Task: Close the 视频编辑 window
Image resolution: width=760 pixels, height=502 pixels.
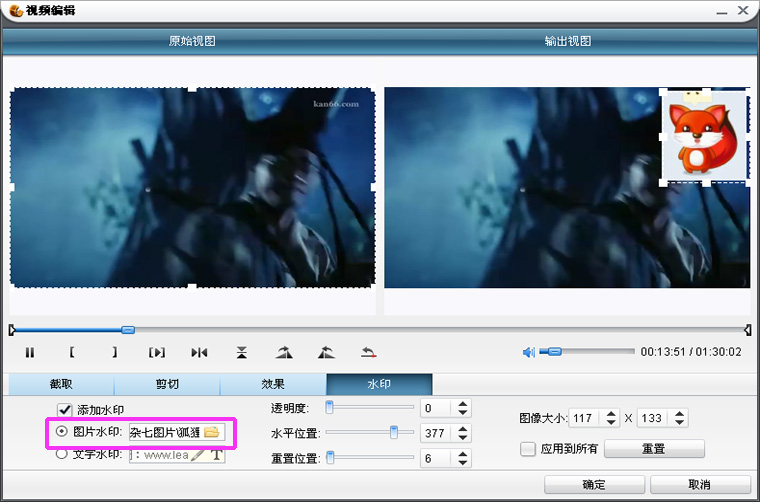Action: tap(743, 10)
